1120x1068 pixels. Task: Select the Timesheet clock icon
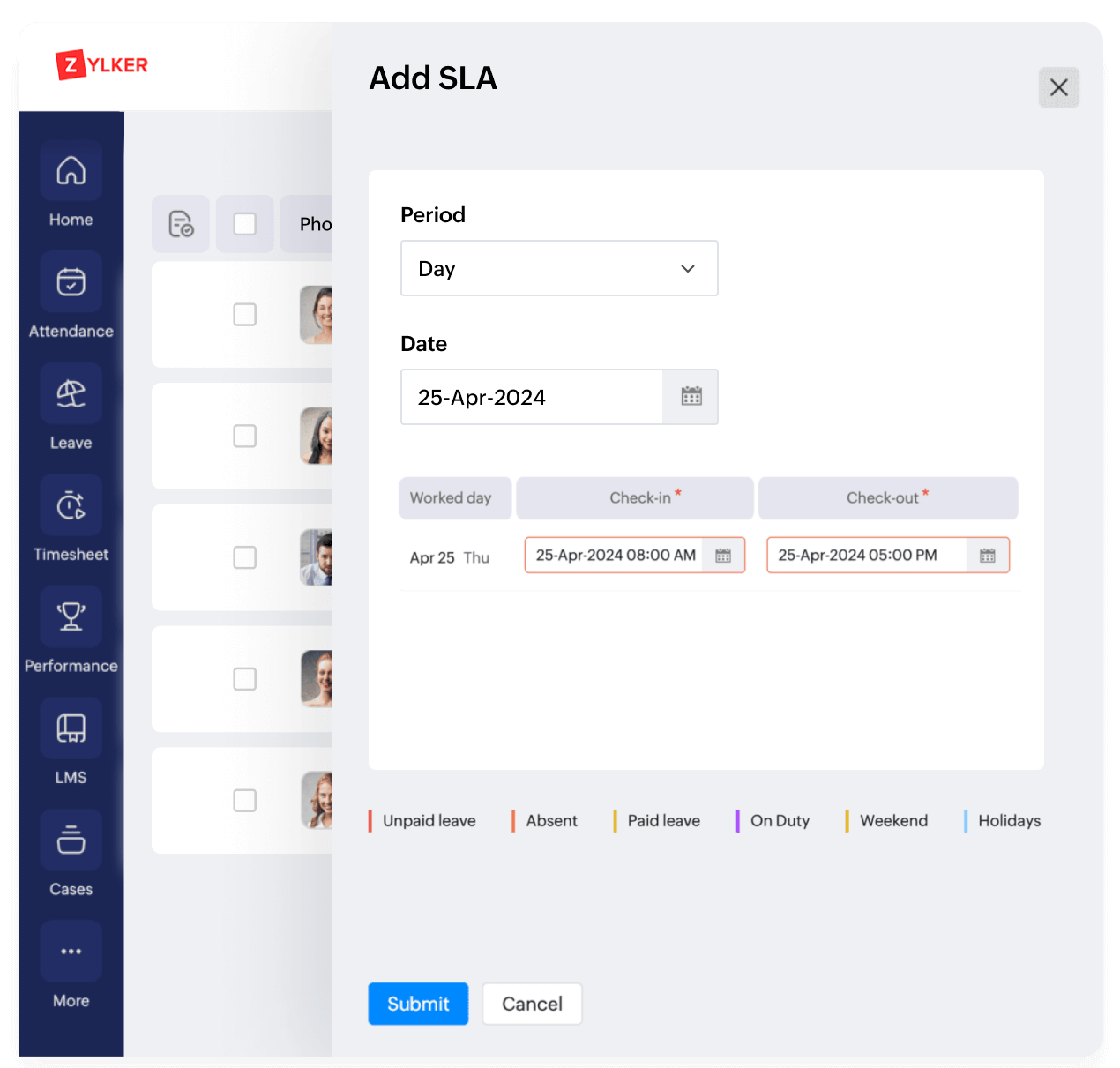click(x=71, y=505)
